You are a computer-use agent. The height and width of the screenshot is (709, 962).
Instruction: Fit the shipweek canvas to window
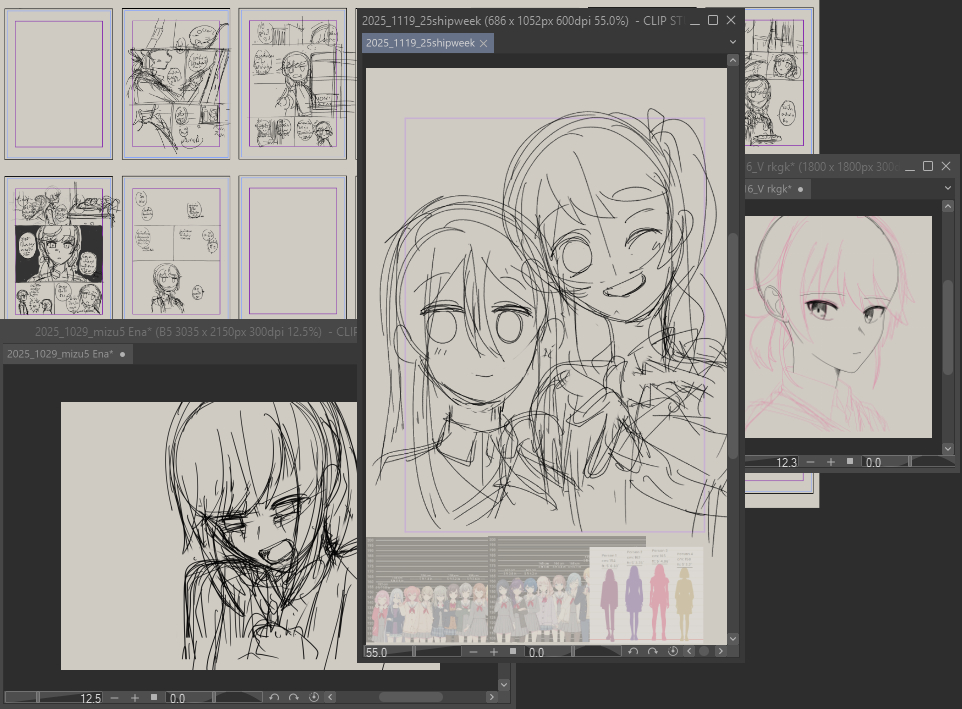pos(513,652)
